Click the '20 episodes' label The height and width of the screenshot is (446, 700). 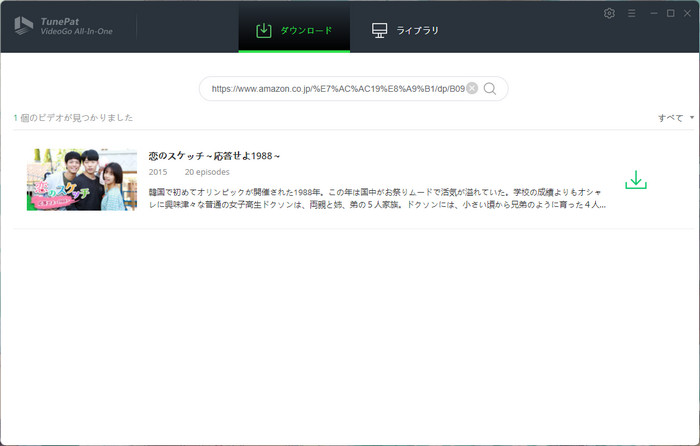207,172
